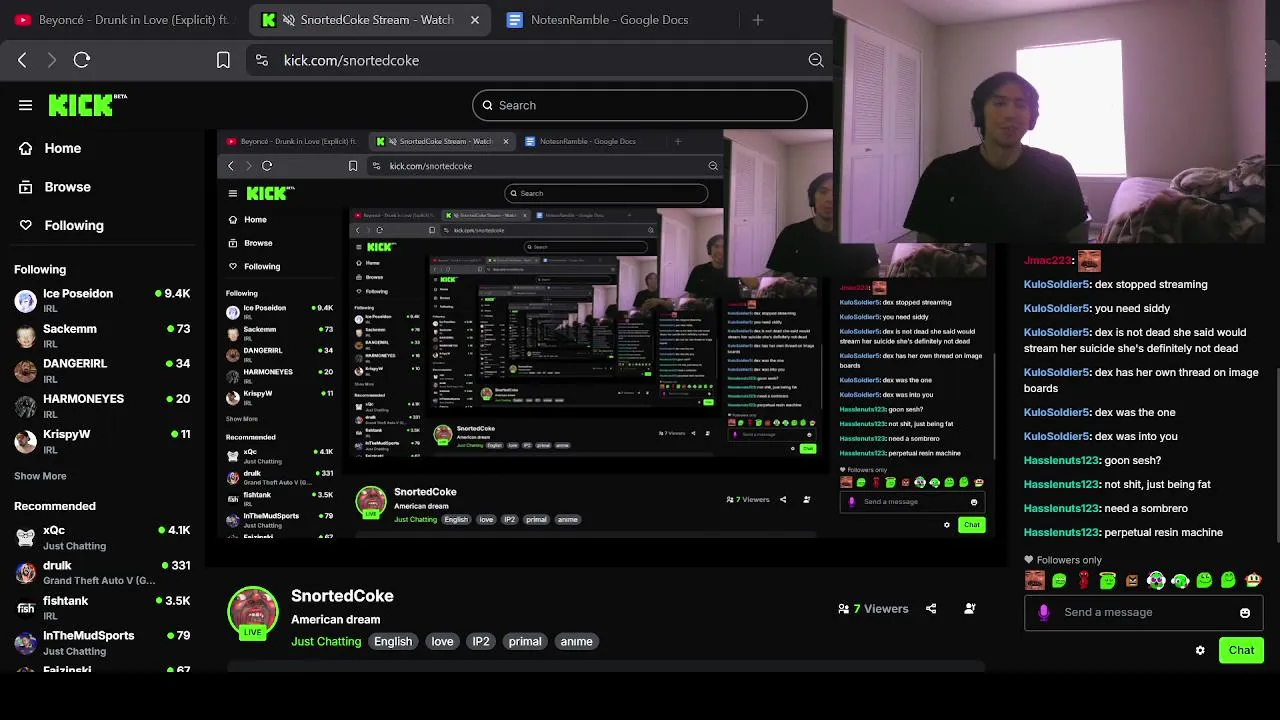Insert the mustached face photo emote
Image resolution: width=1280 pixels, height=720 pixels.
click(1035, 580)
